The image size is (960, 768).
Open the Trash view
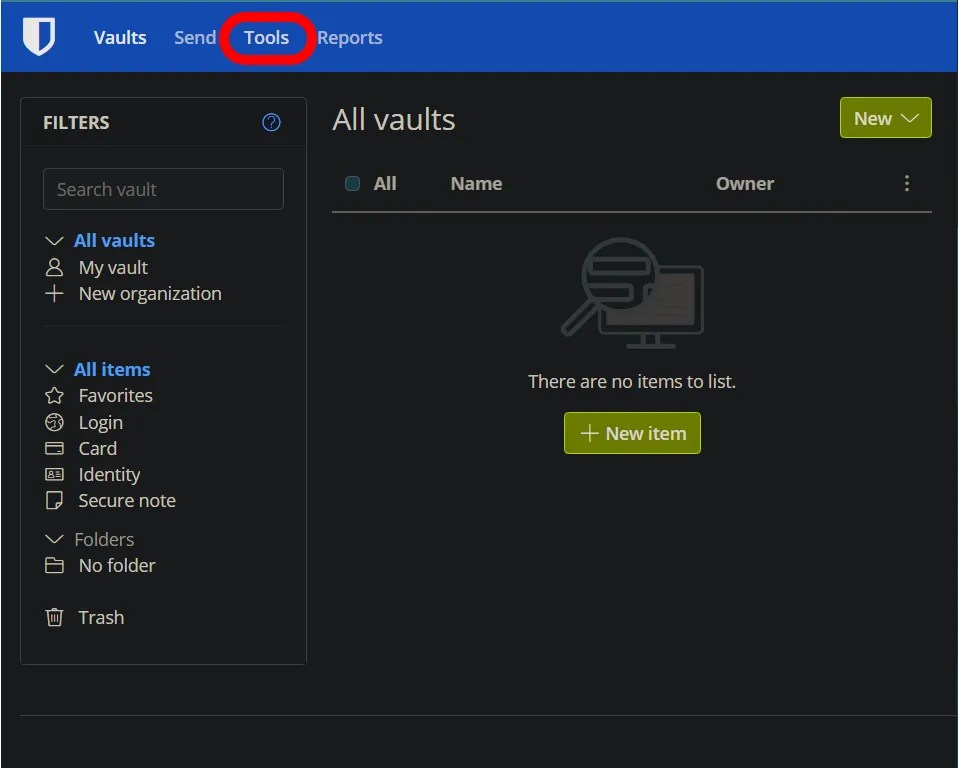click(x=101, y=617)
